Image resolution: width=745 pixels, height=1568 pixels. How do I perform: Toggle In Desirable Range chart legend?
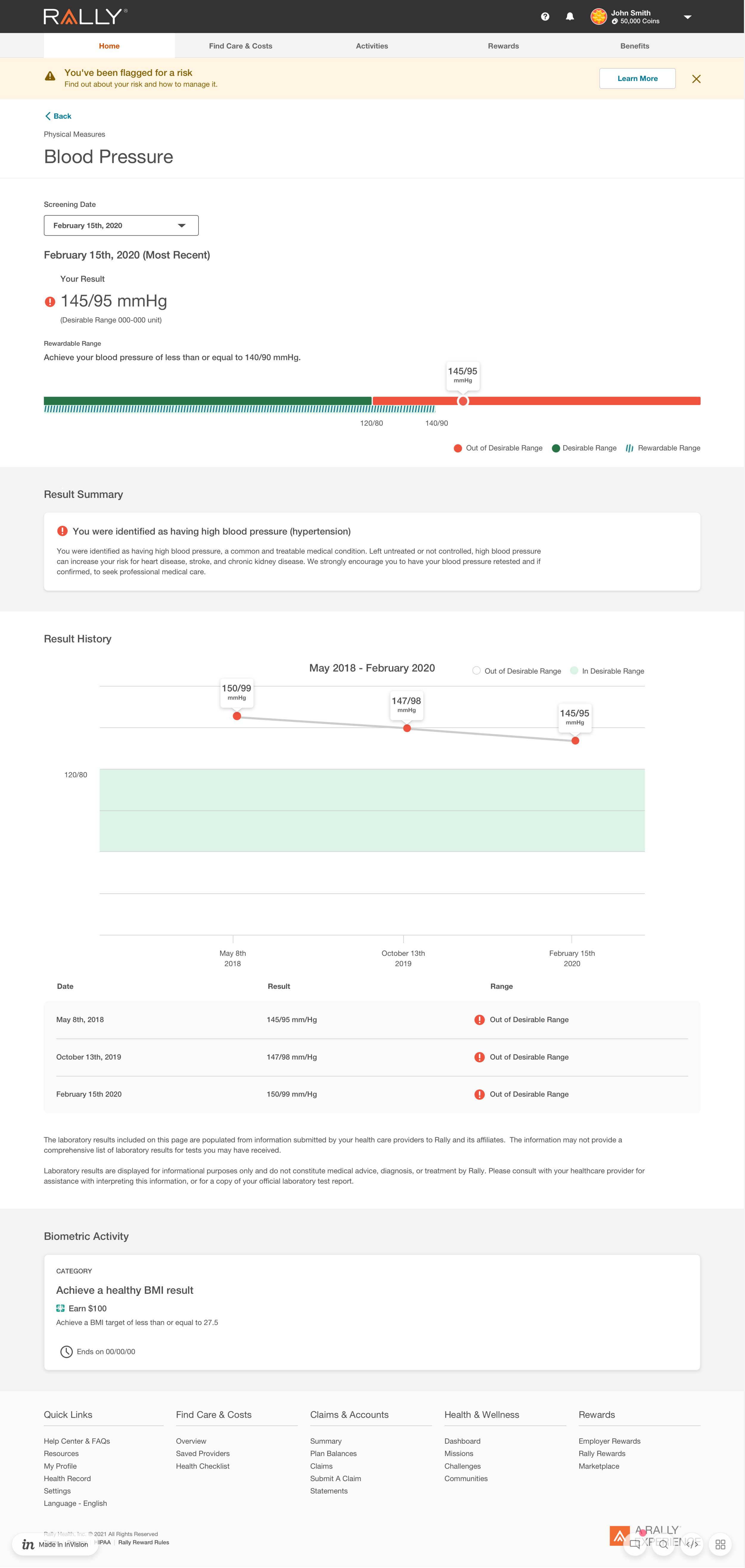tap(574, 671)
